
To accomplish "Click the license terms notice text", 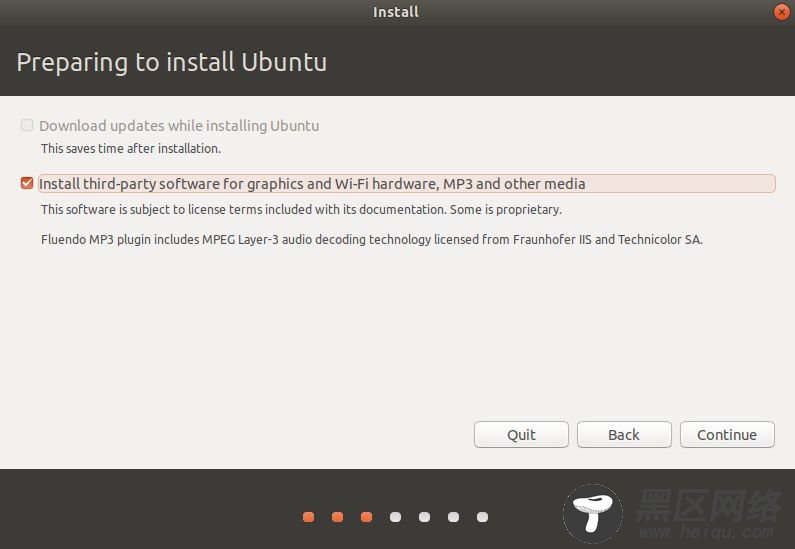I will click(x=301, y=209).
